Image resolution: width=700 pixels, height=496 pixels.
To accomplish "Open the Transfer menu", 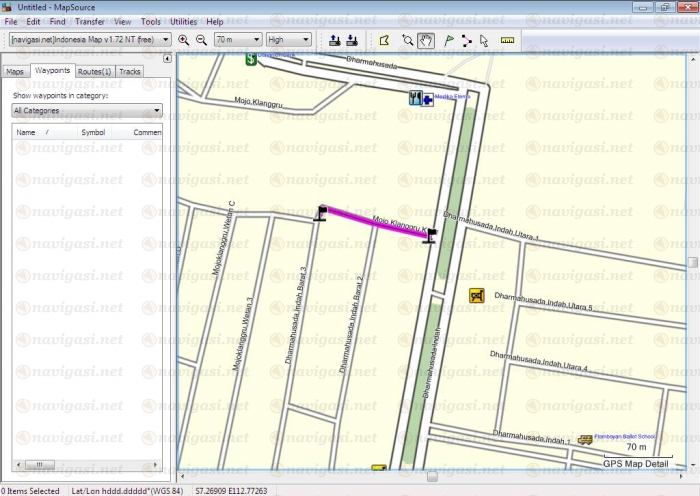I will pos(89,21).
